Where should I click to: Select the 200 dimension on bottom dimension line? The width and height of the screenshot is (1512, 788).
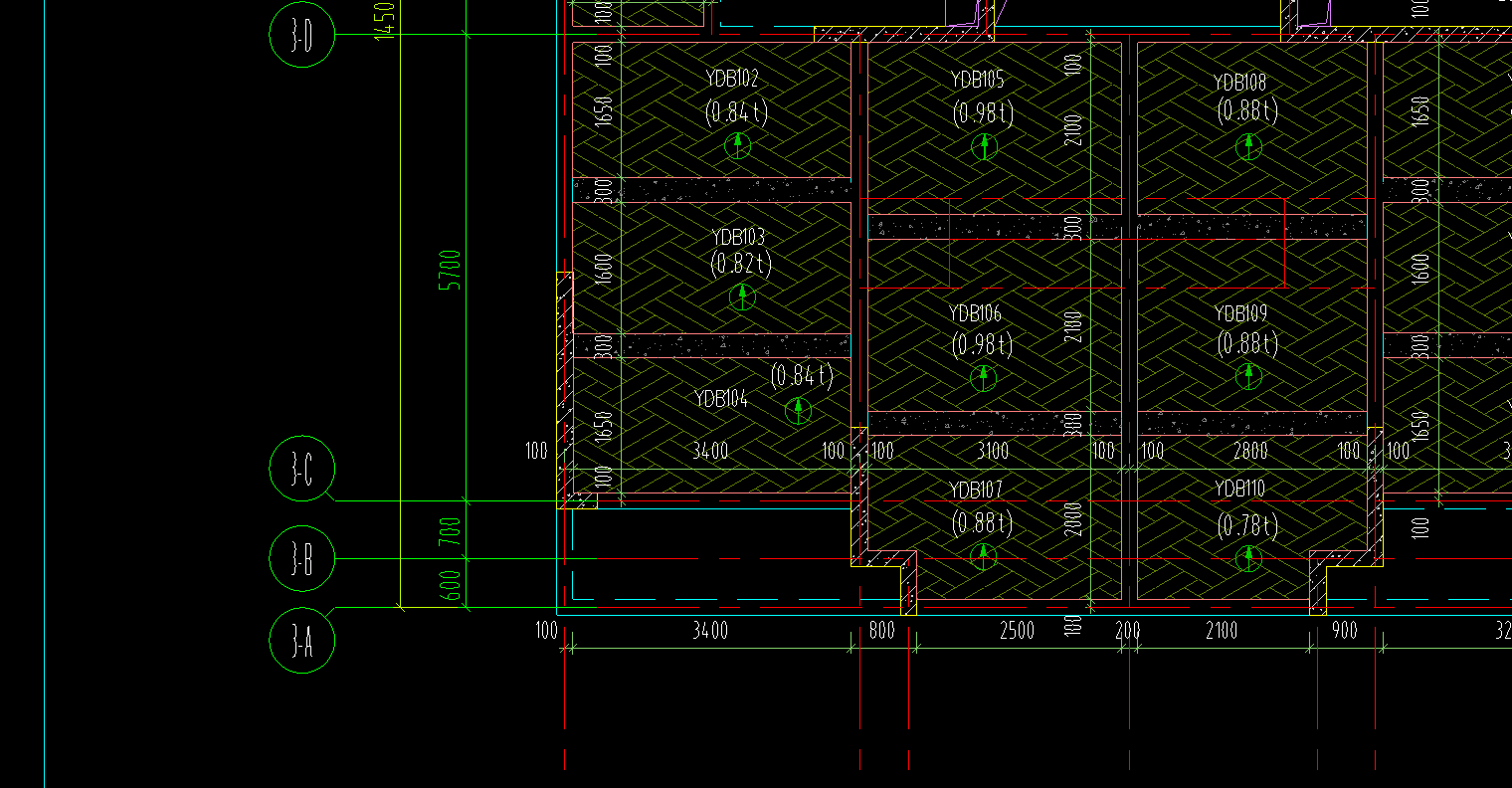(1128, 631)
